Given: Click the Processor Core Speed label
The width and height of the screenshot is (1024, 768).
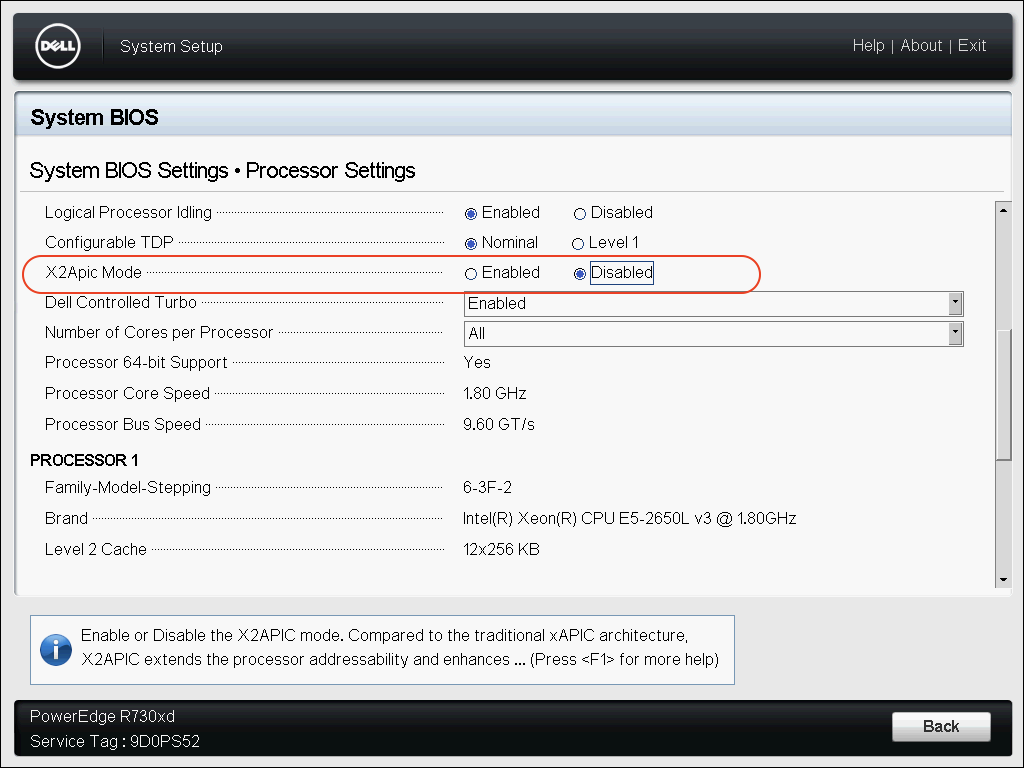Looking at the screenshot, I should pos(127,393).
